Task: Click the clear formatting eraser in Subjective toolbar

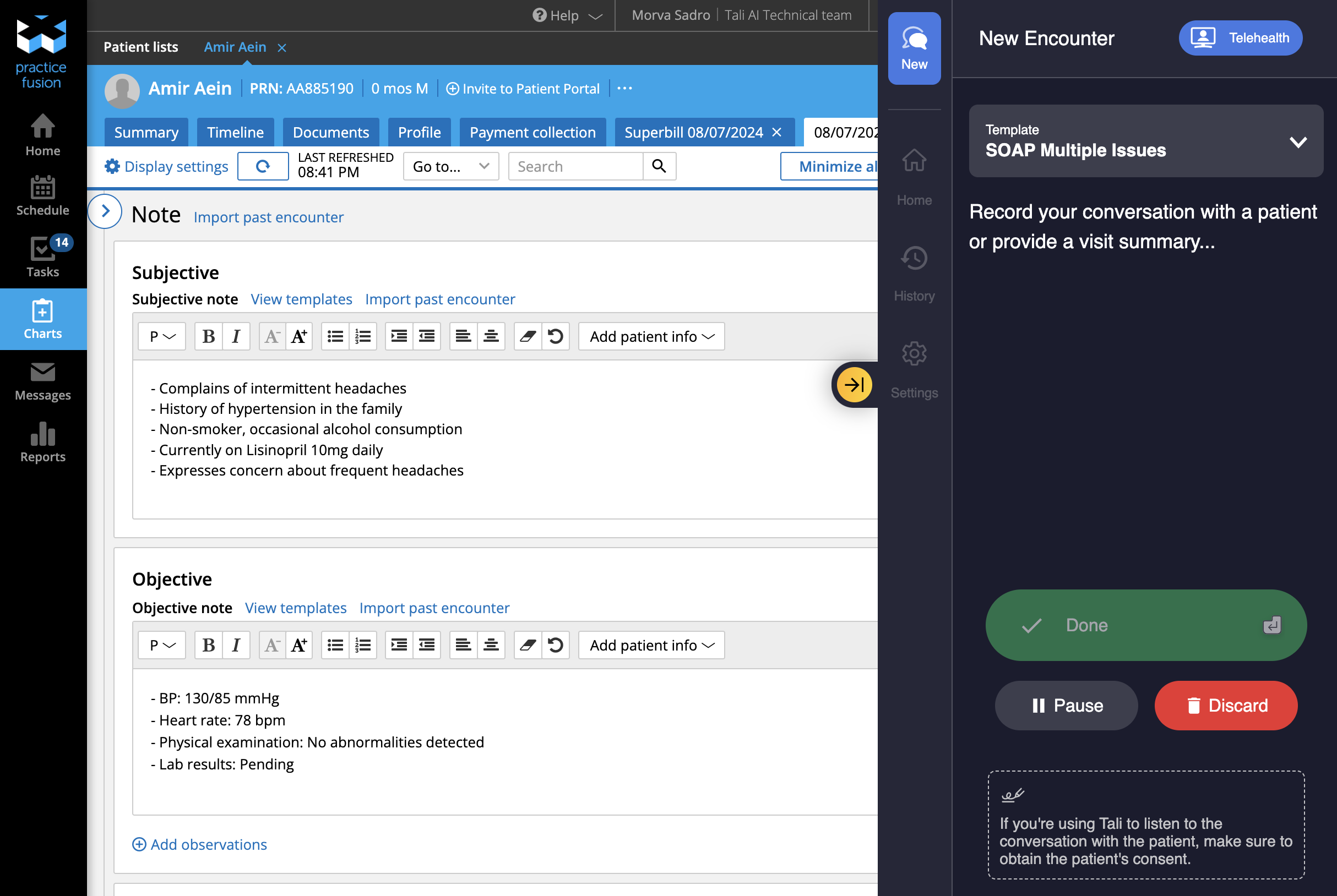Action: pyautogui.click(x=526, y=336)
